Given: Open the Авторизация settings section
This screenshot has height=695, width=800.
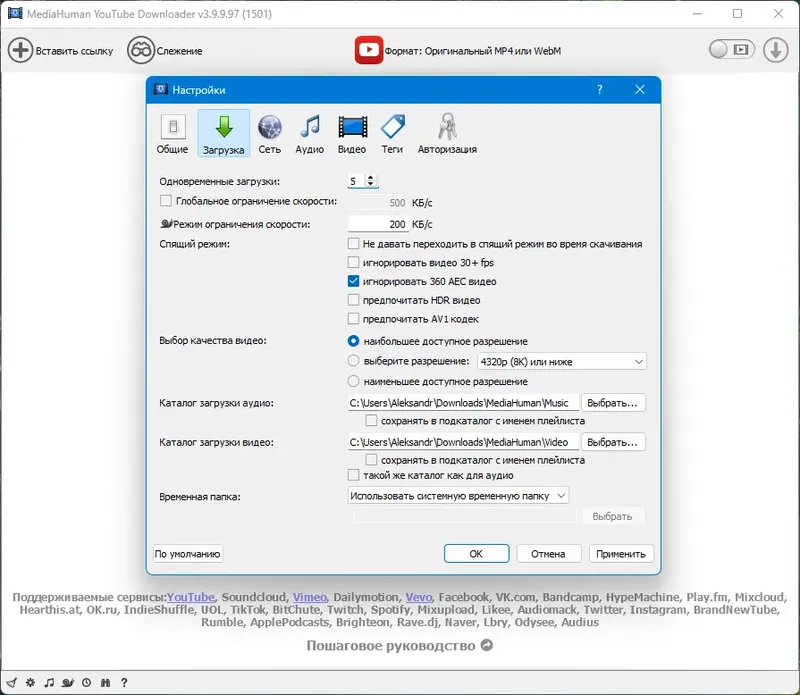Looking at the screenshot, I should point(446,130).
